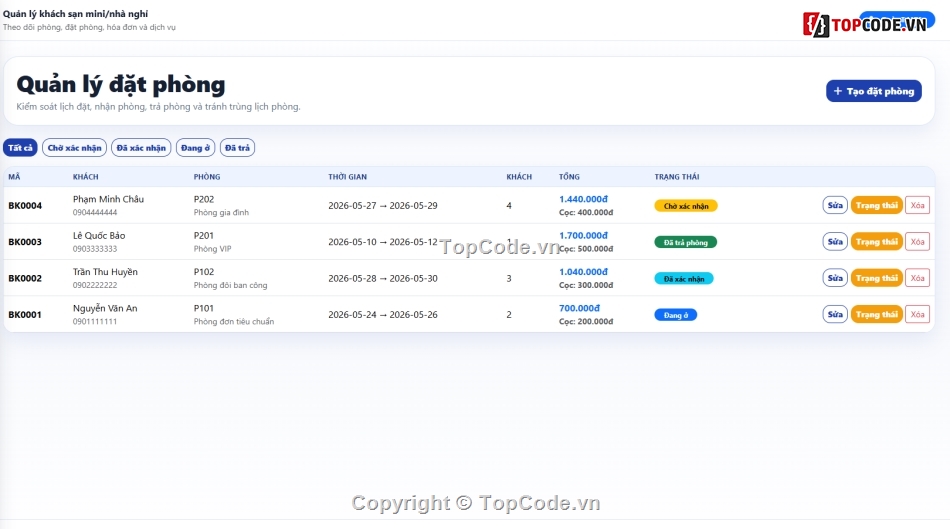Click the Đang ở badge in BK0001 row

point(676,315)
